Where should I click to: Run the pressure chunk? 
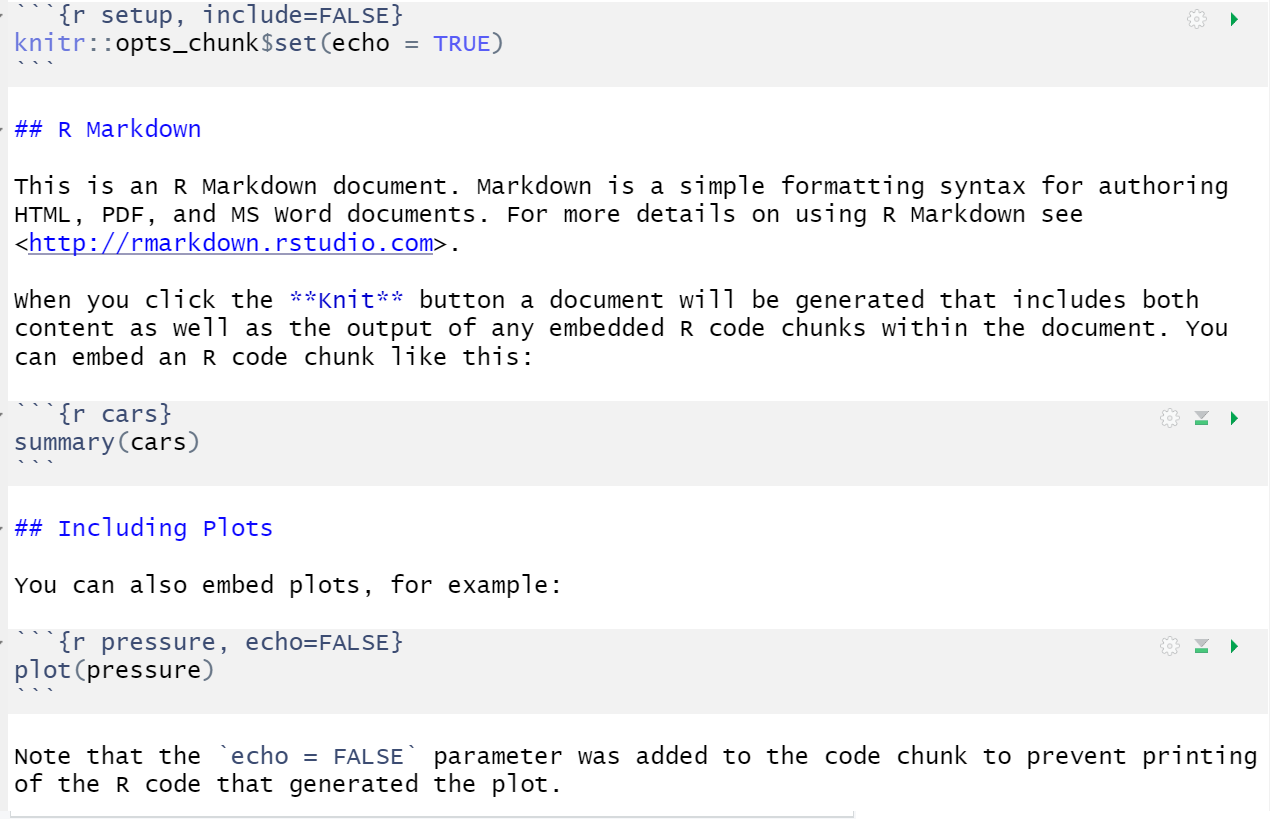point(1234,646)
